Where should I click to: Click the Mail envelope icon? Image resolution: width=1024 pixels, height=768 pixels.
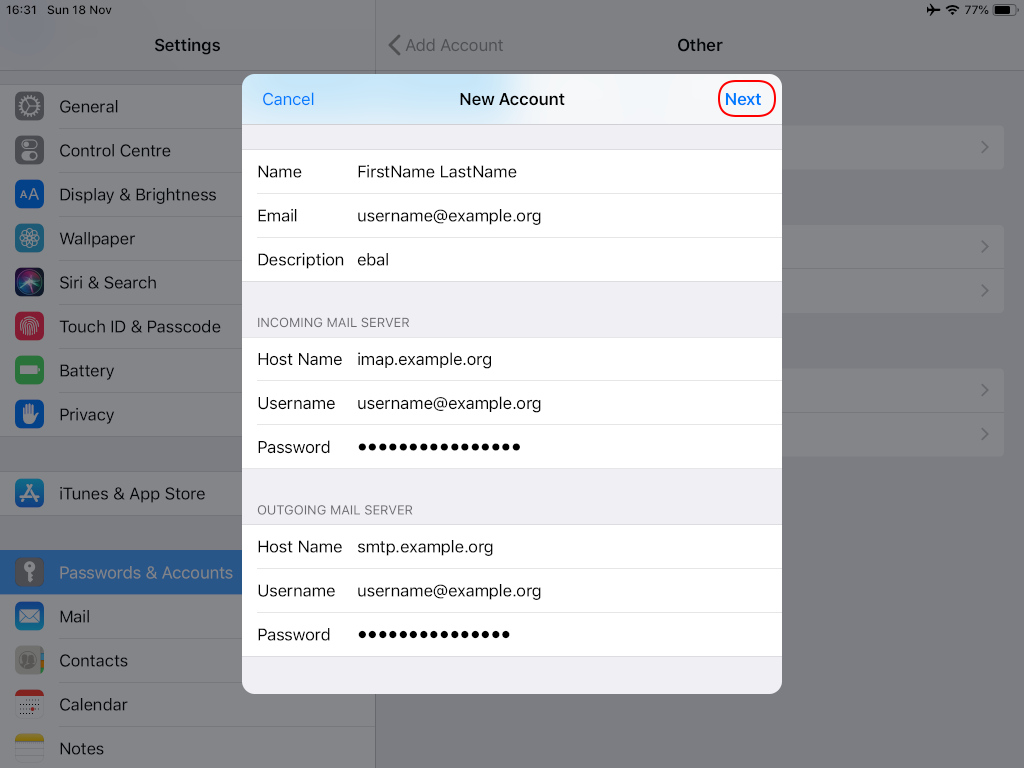click(x=29, y=616)
